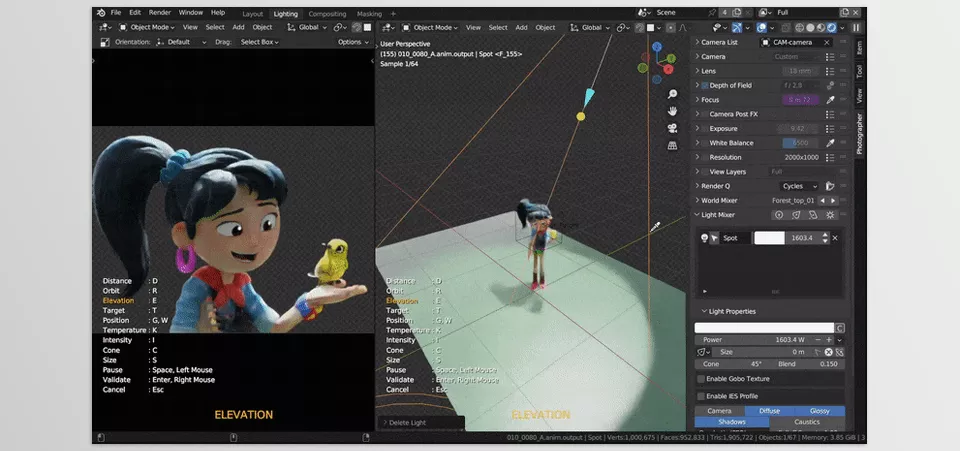Toggle the Diffuse visibility button
Image resolution: width=960 pixels, height=451 pixels.
(x=770, y=411)
